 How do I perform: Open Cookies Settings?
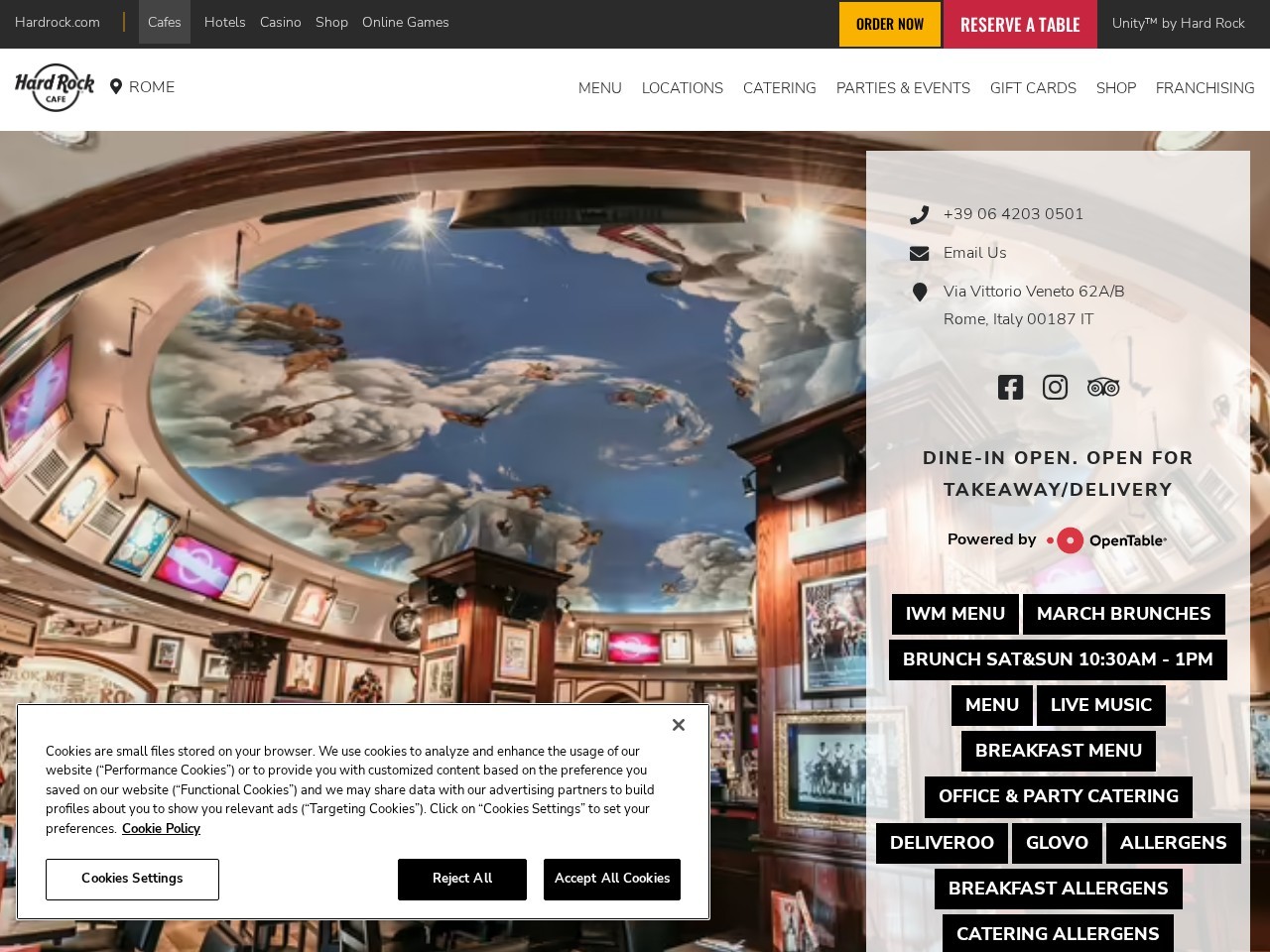pyautogui.click(x=132, y=879)
